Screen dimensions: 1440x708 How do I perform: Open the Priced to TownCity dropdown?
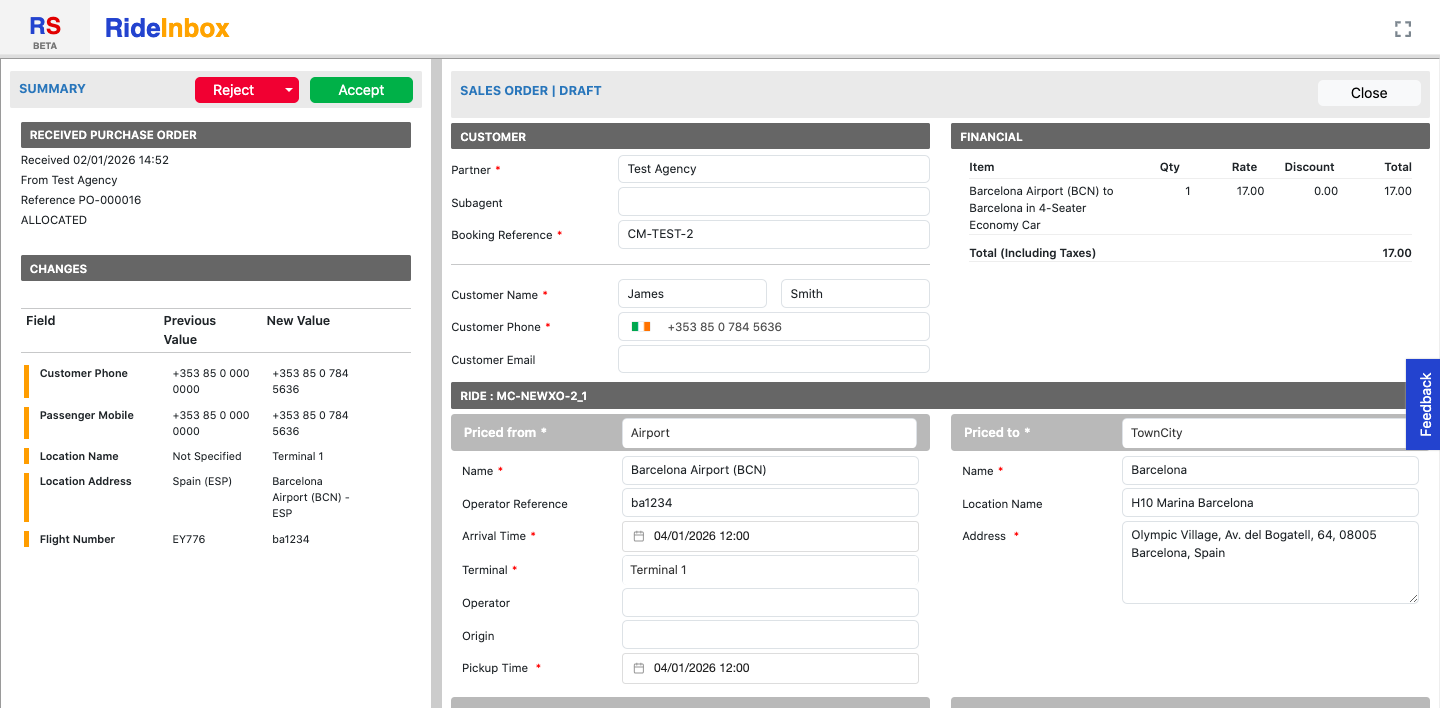tap(1265, 433)
